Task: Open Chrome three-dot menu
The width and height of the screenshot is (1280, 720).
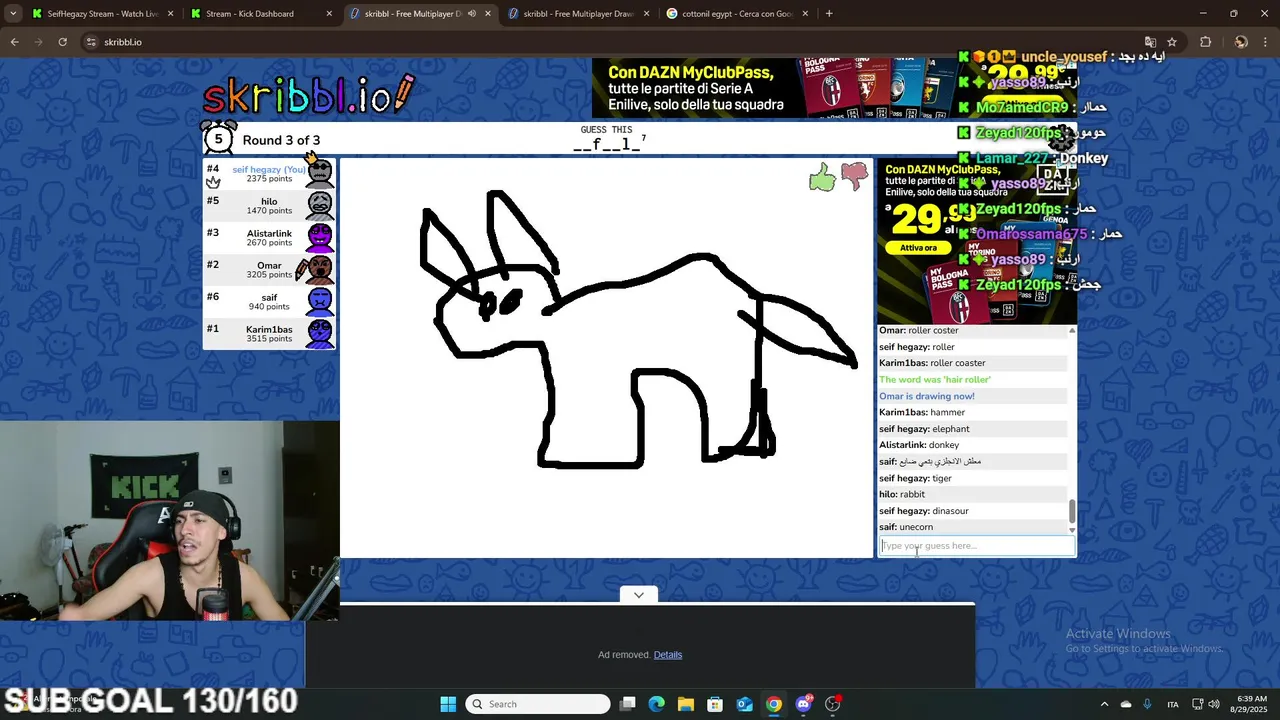Action: (1266, 42)
